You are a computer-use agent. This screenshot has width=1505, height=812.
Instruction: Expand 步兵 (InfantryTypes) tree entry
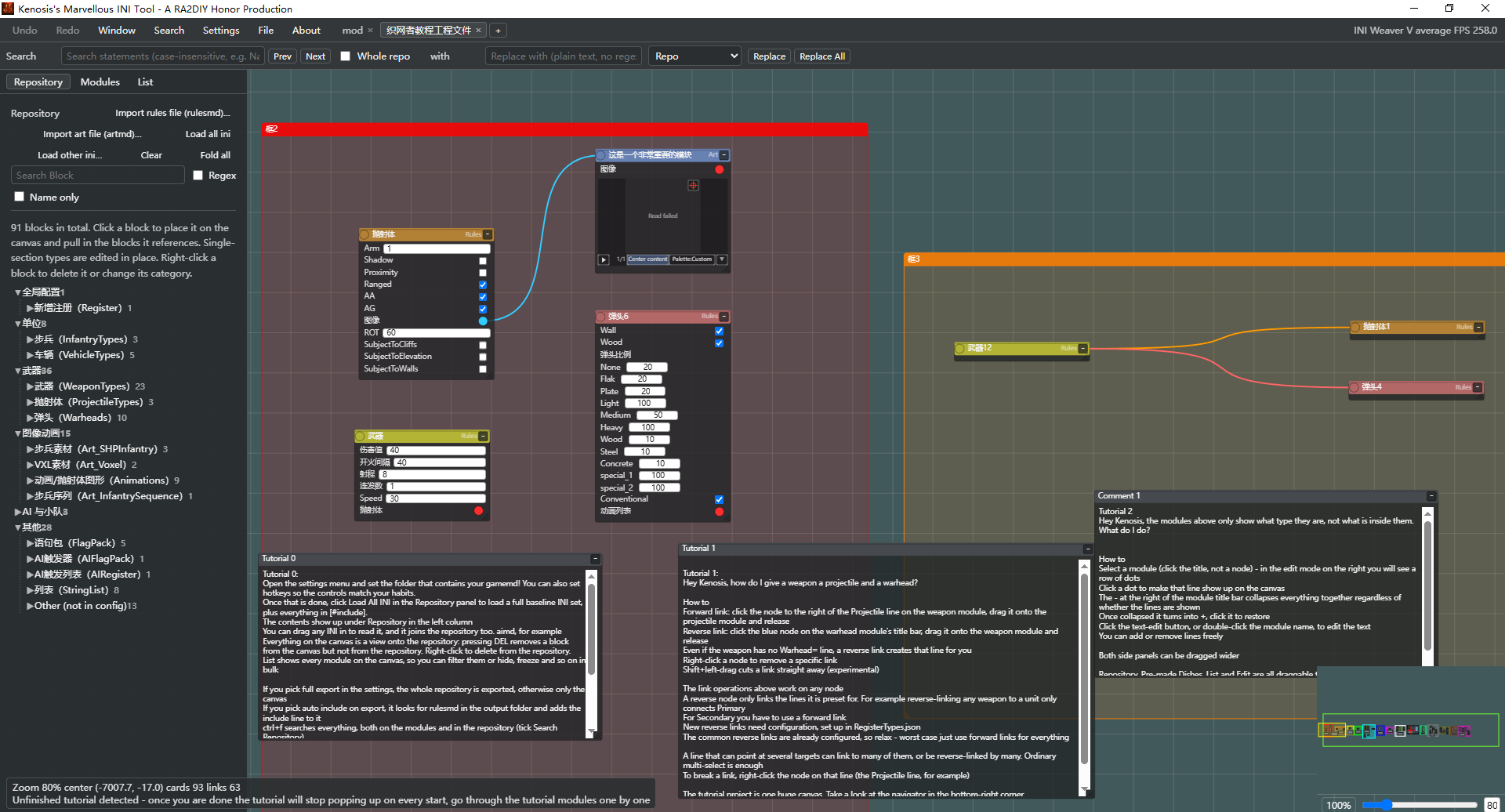tap(30, 339)
